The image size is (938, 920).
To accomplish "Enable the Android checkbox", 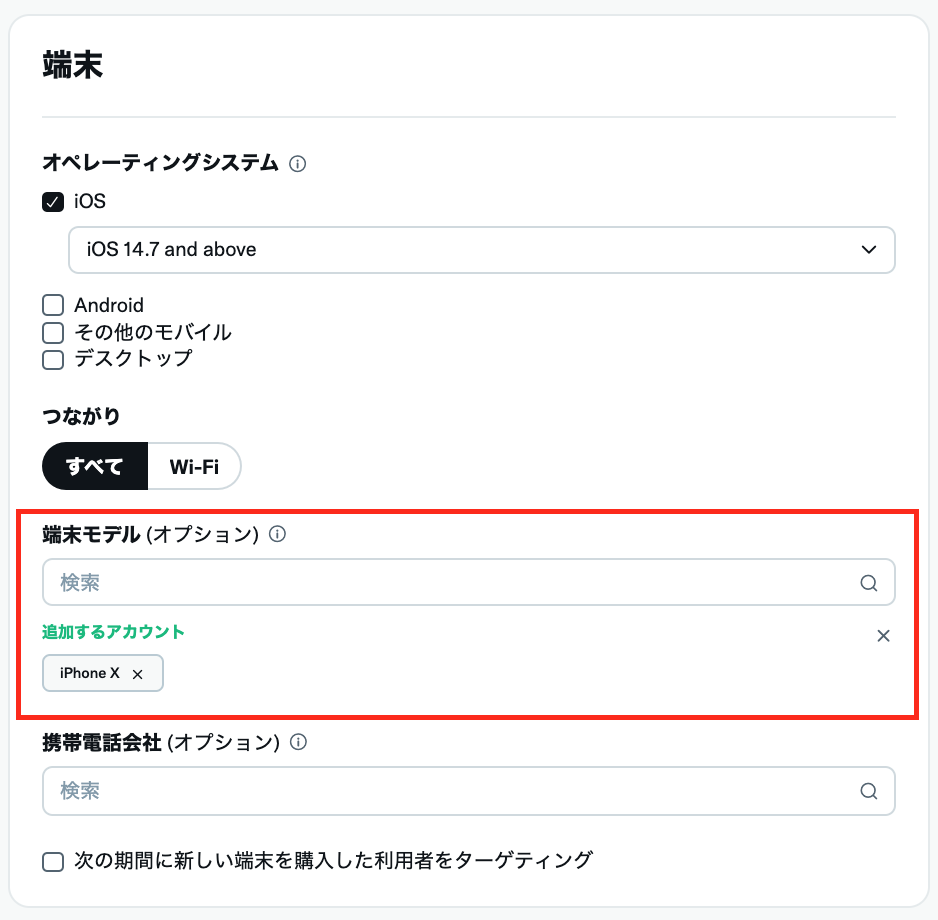I will (x=53, y=306).
